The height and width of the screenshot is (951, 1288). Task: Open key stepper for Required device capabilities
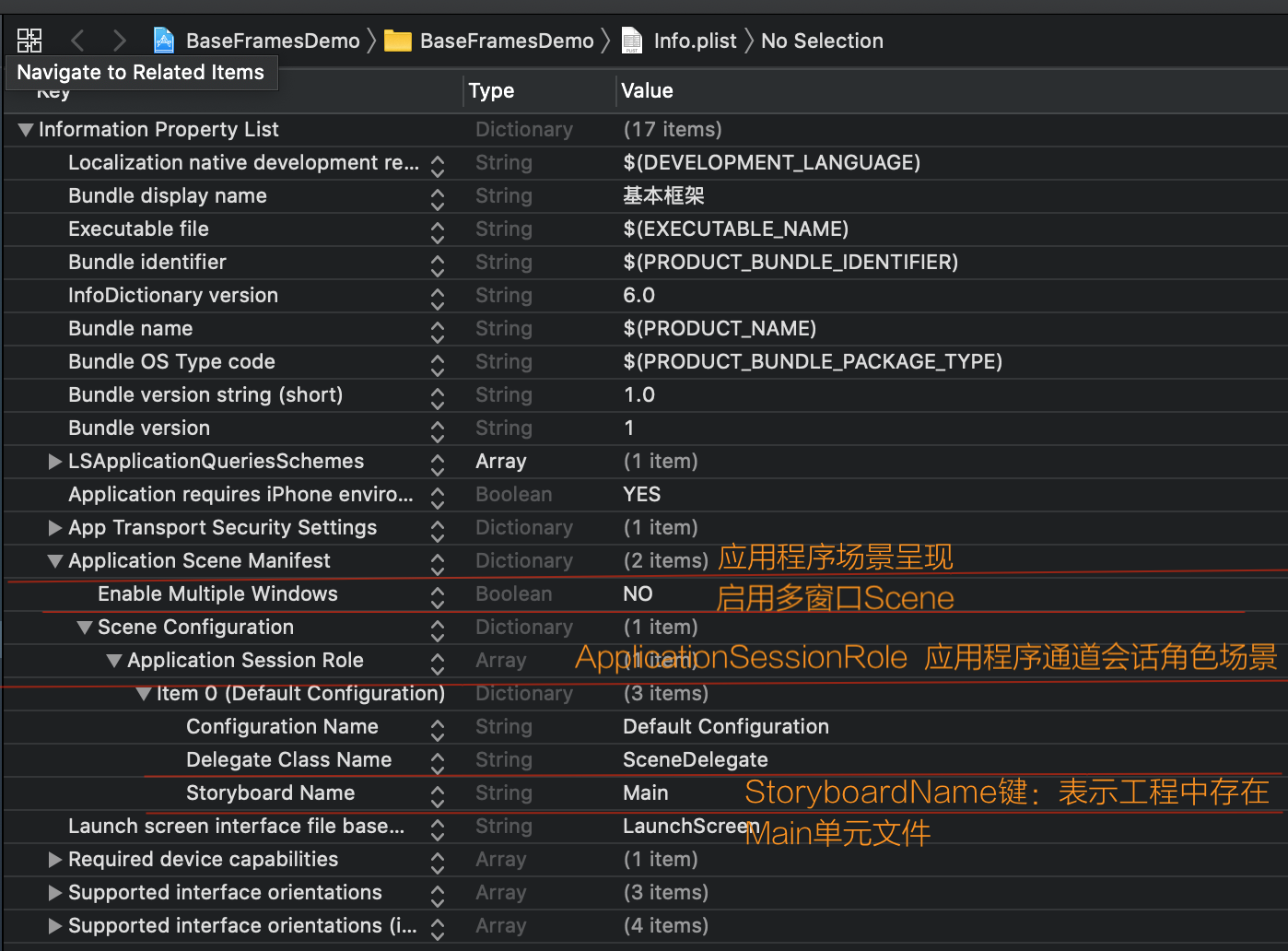(x=438, y=863)
